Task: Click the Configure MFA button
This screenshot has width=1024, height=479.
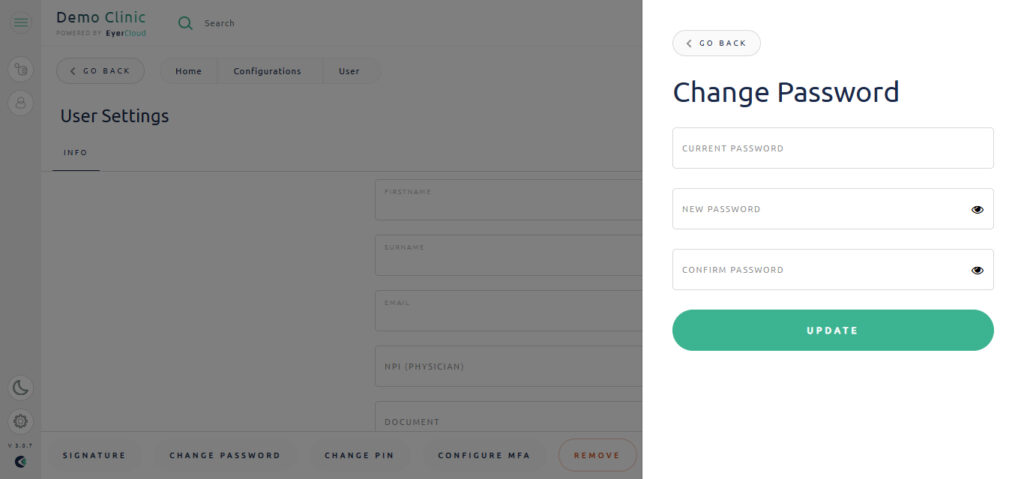Action: click(484, 455)
